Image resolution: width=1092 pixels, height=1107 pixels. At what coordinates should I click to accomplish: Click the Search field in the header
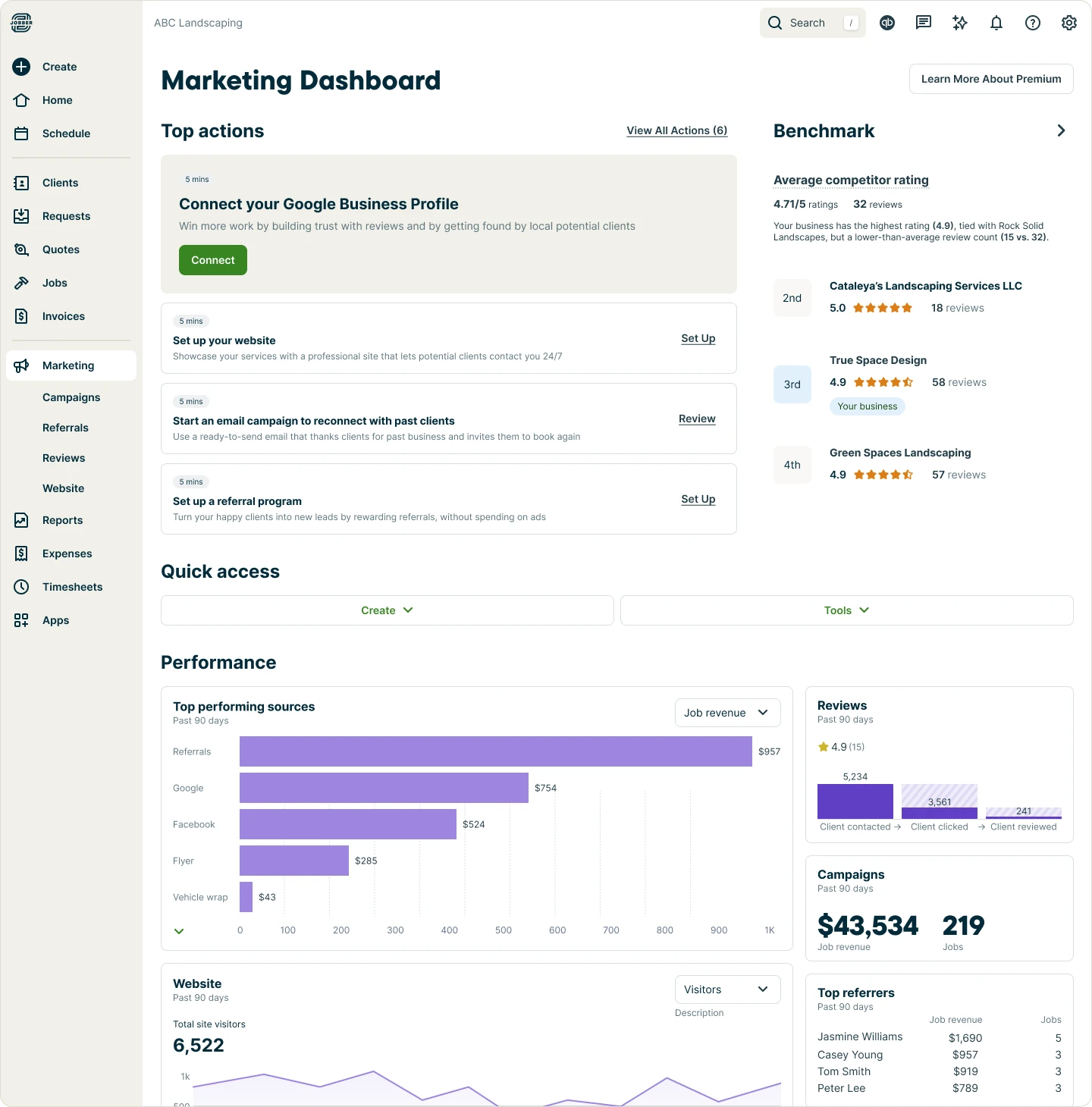pyautogui.click(x=811, y=23)
